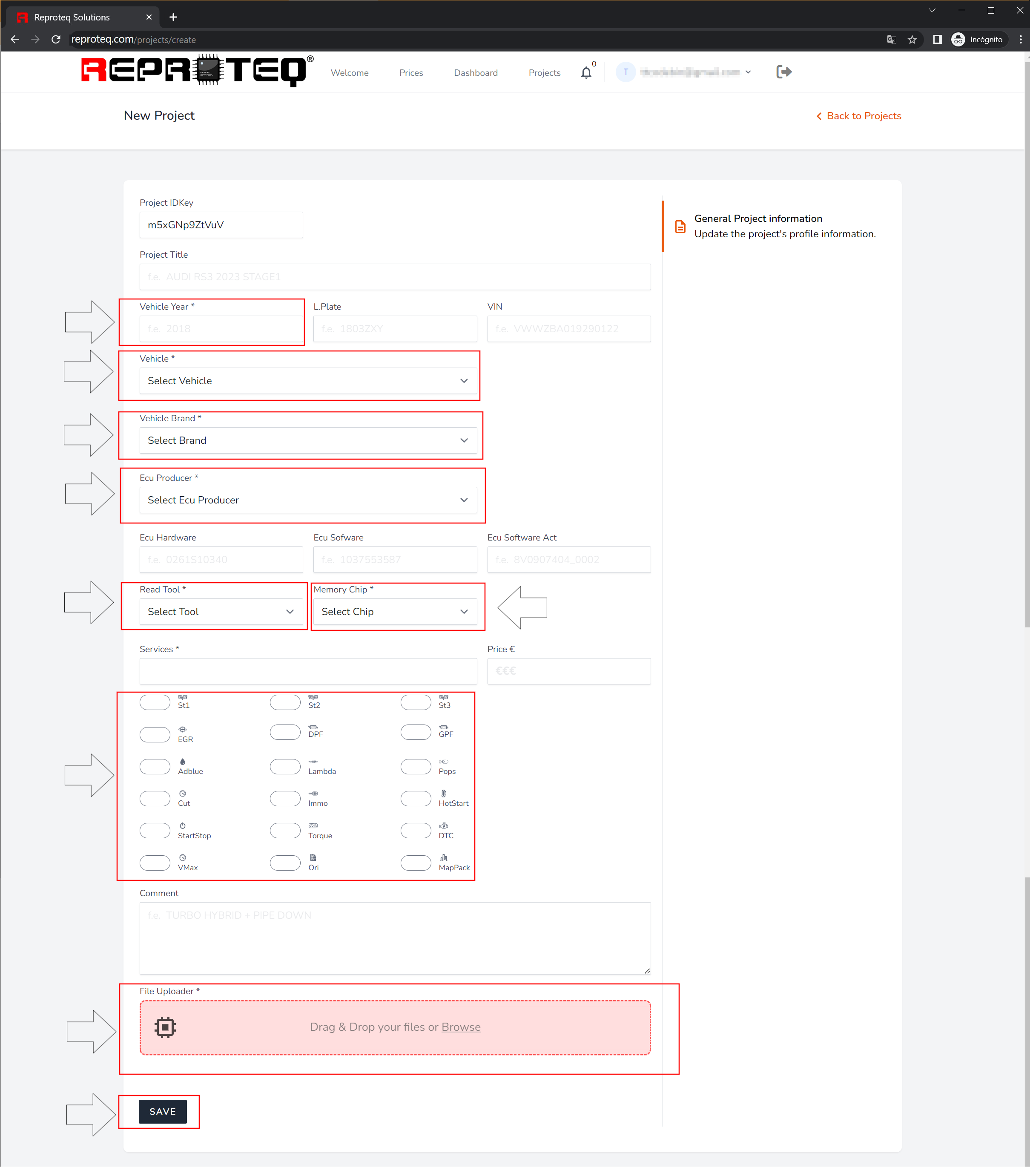1030x1176 pixels.
Task: Enable the DPF service switch
Action: click(x=285, y=732)
